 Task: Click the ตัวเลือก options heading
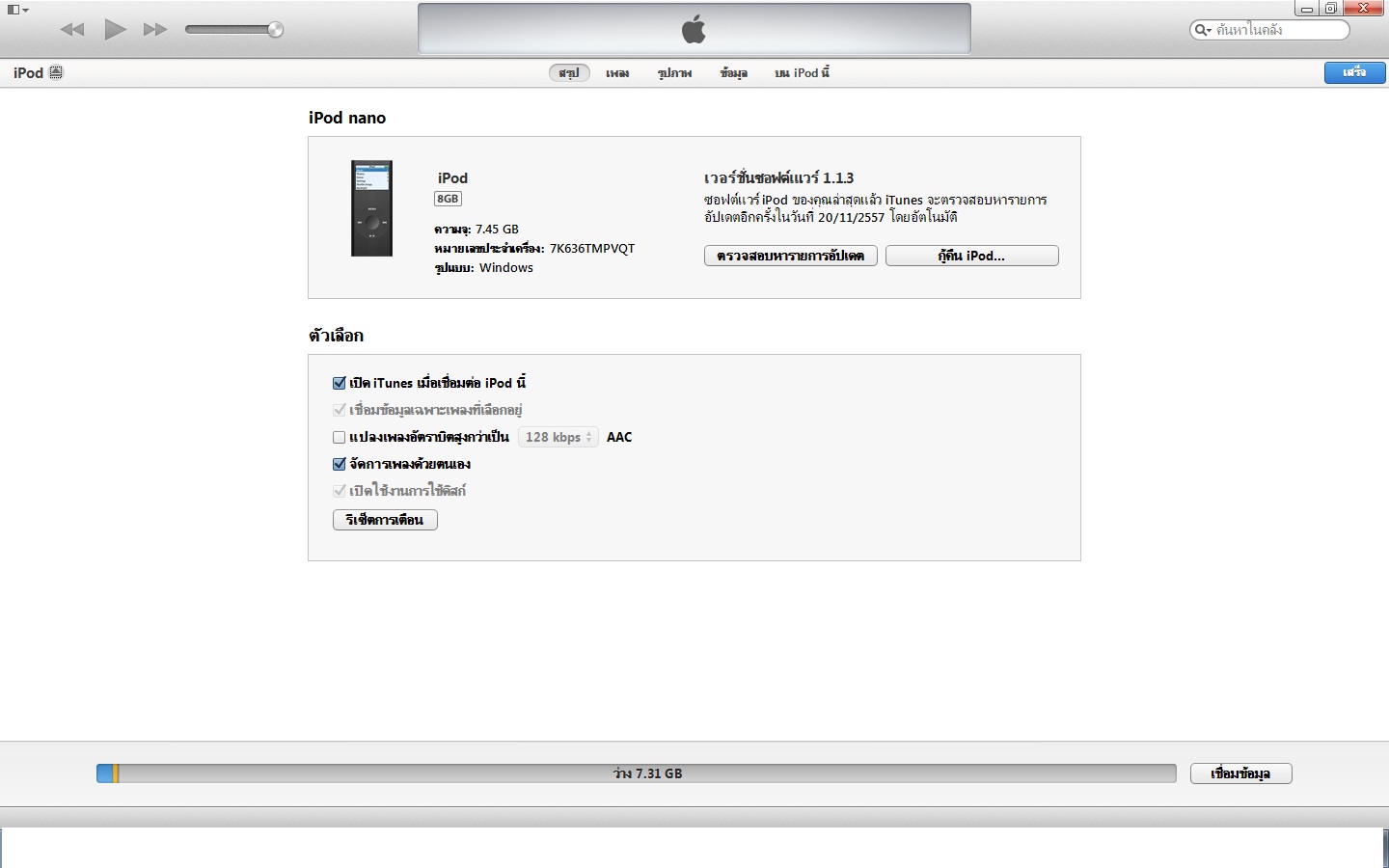[336, 336]
